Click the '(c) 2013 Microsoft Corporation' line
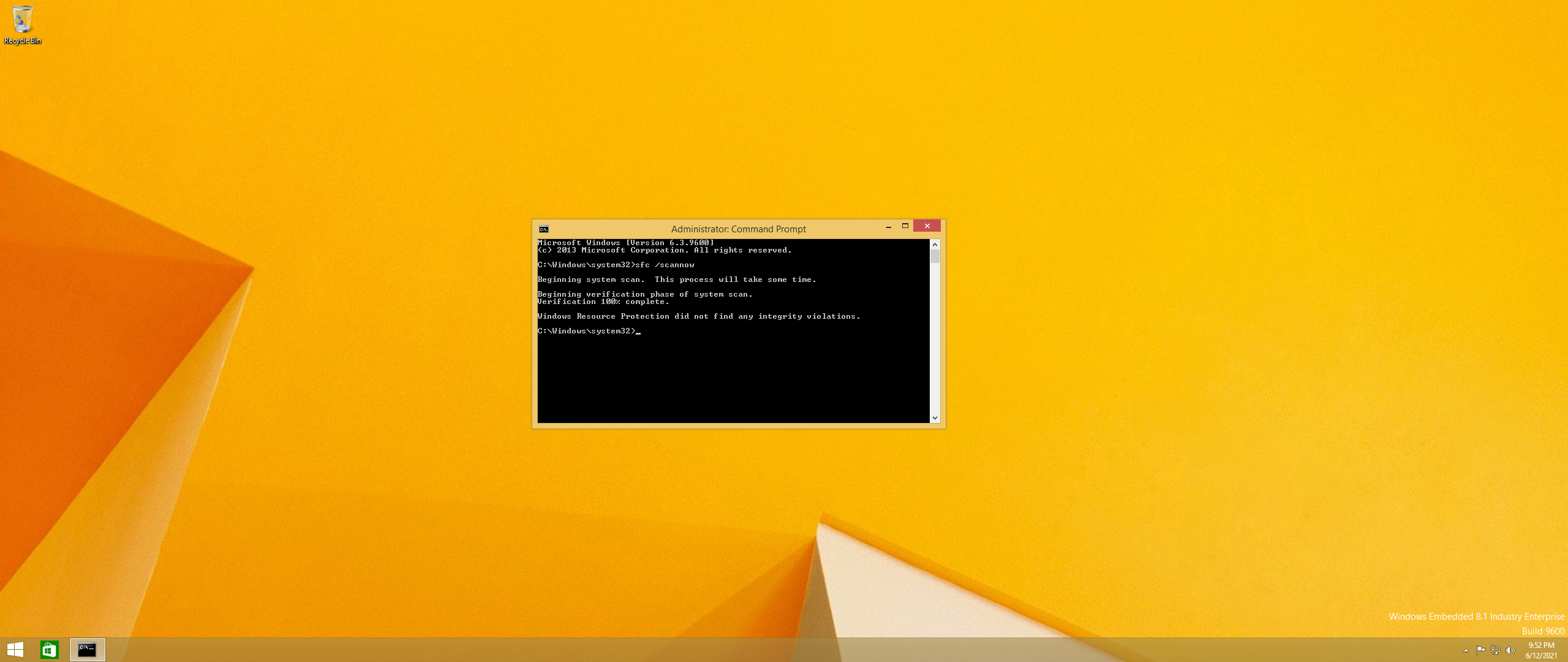 (x=665, y=250)
